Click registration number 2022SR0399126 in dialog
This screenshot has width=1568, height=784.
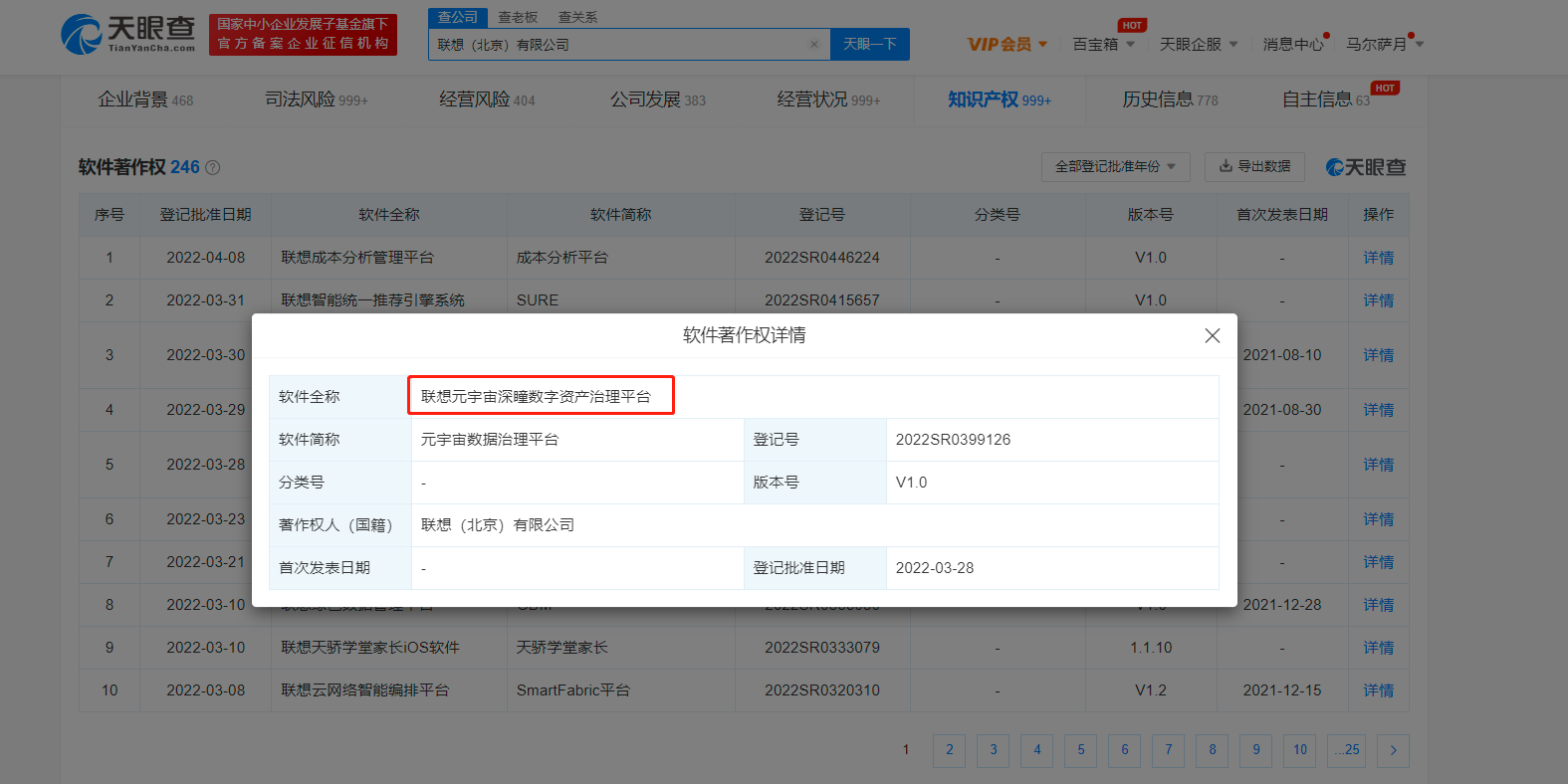(953, 440)
